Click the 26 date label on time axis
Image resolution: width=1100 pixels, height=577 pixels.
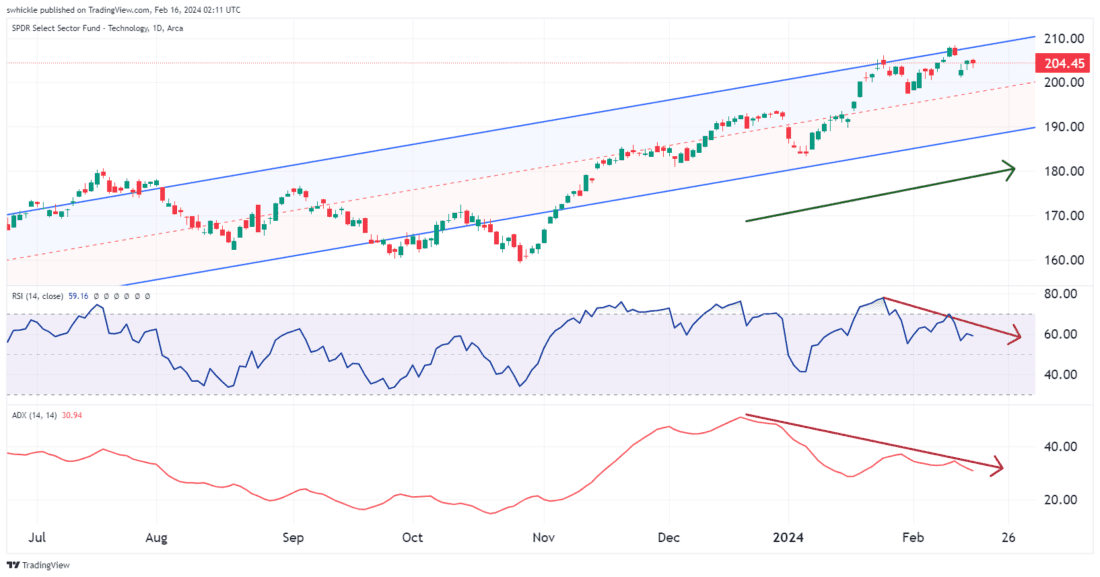pos(1010,537)
